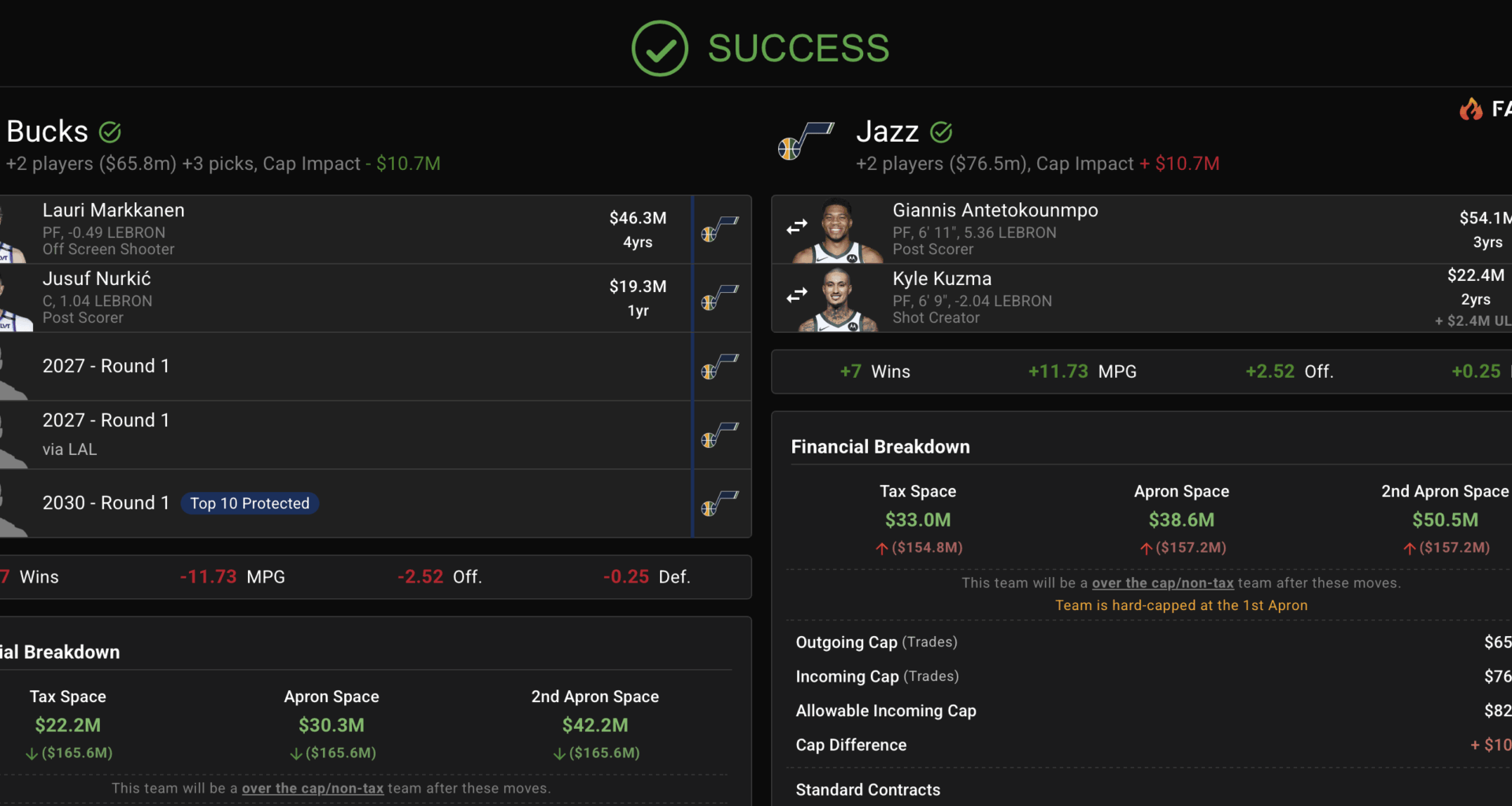Select the Jazz logo beside the 2027 Round 1 pick
Screen dimensions: 1512x806
(x=721, y=368)
